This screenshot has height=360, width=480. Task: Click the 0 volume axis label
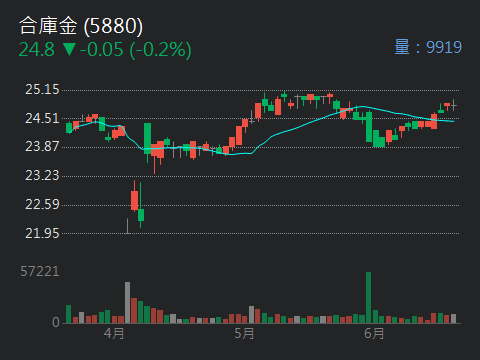click(56, 322)
